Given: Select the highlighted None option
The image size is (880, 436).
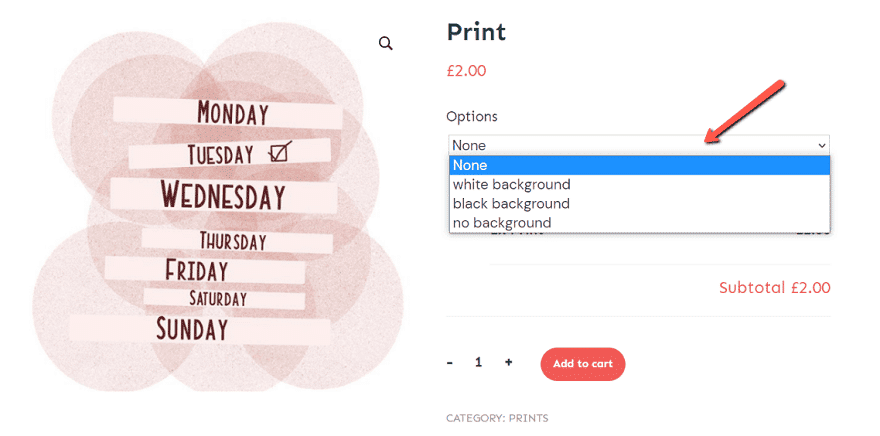Looking at the screenshot, I should click(639, 165).
